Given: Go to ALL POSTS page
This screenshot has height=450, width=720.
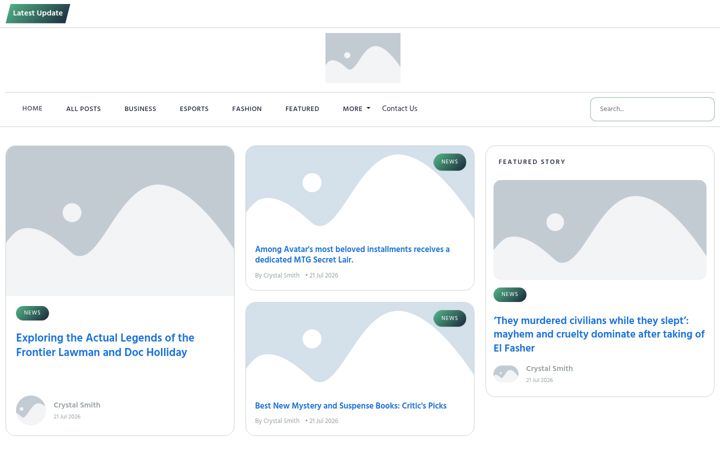Looking at the screenshot, I should (x=83, y=109).
